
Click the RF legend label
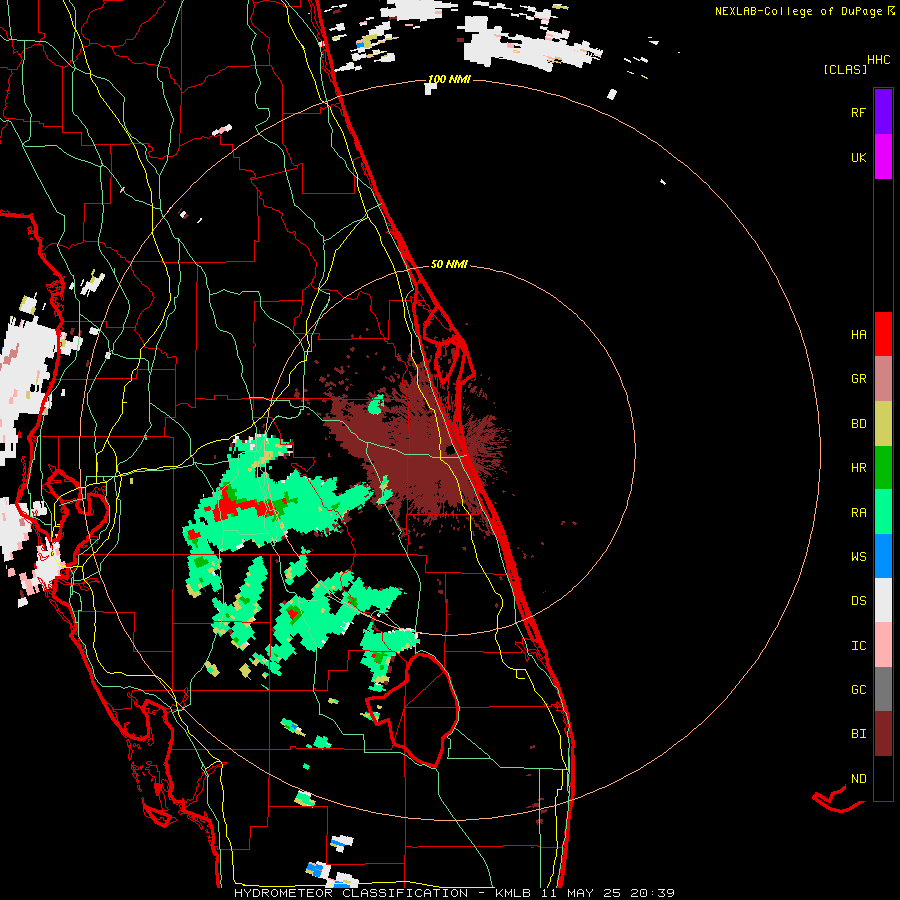coord(858,113)
